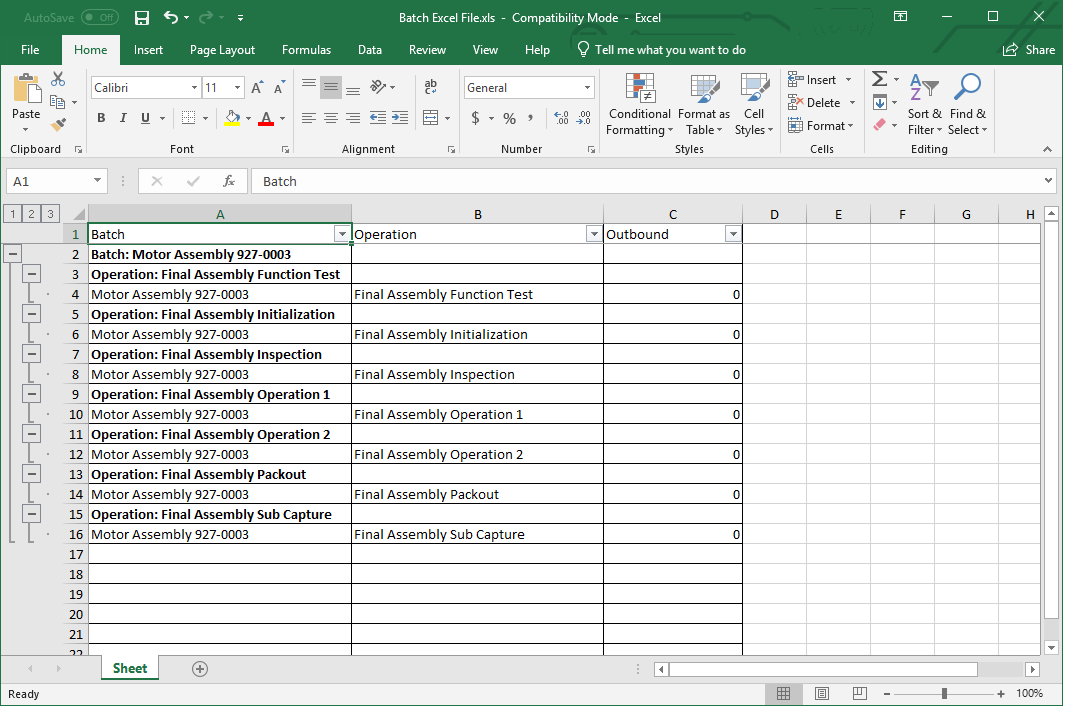
Task: Toggle italic formatting
Action: 120,117
